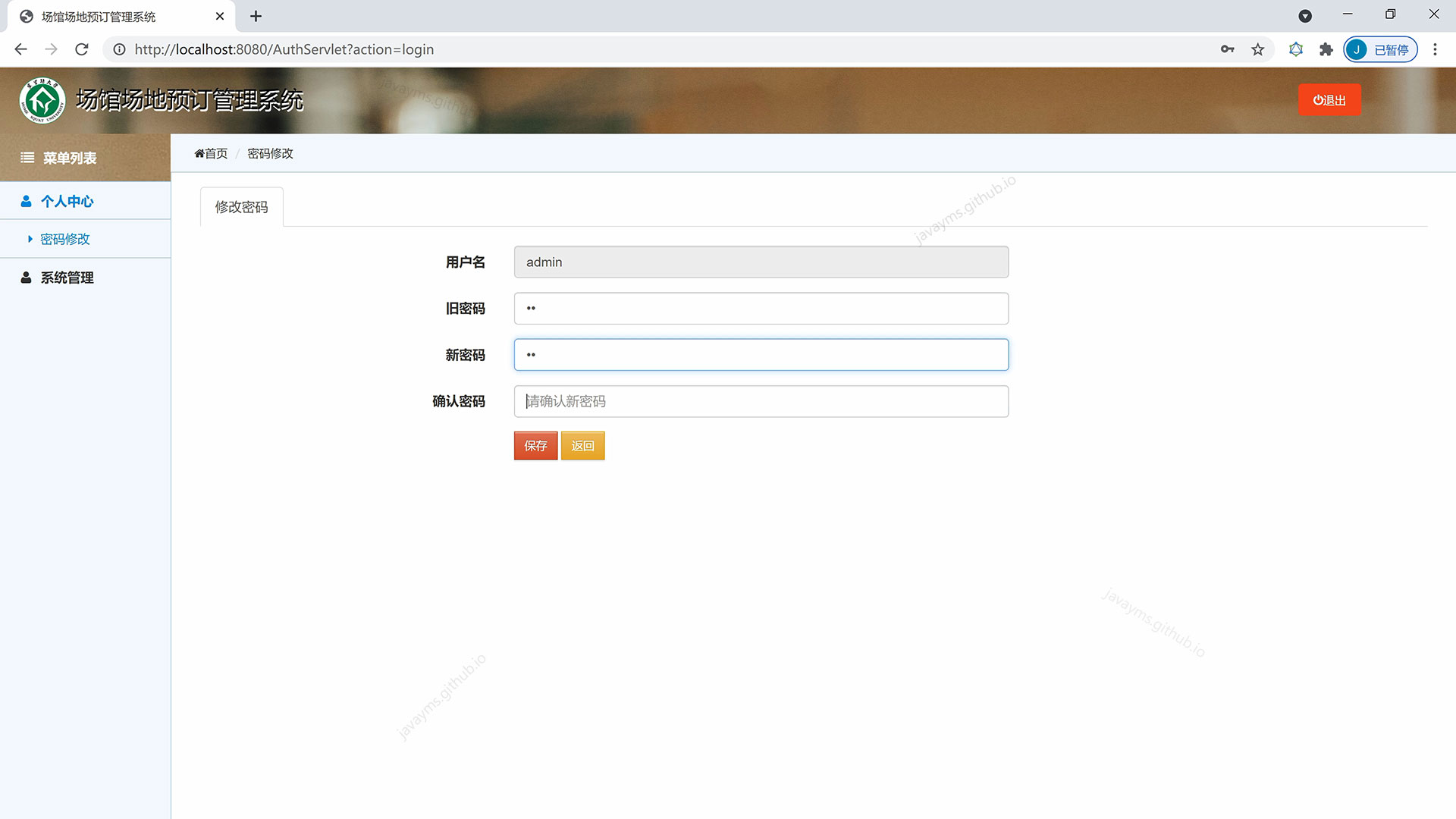
Task: Select the 个人中心 sidebar item with user icon
Action: click(67, 201)
